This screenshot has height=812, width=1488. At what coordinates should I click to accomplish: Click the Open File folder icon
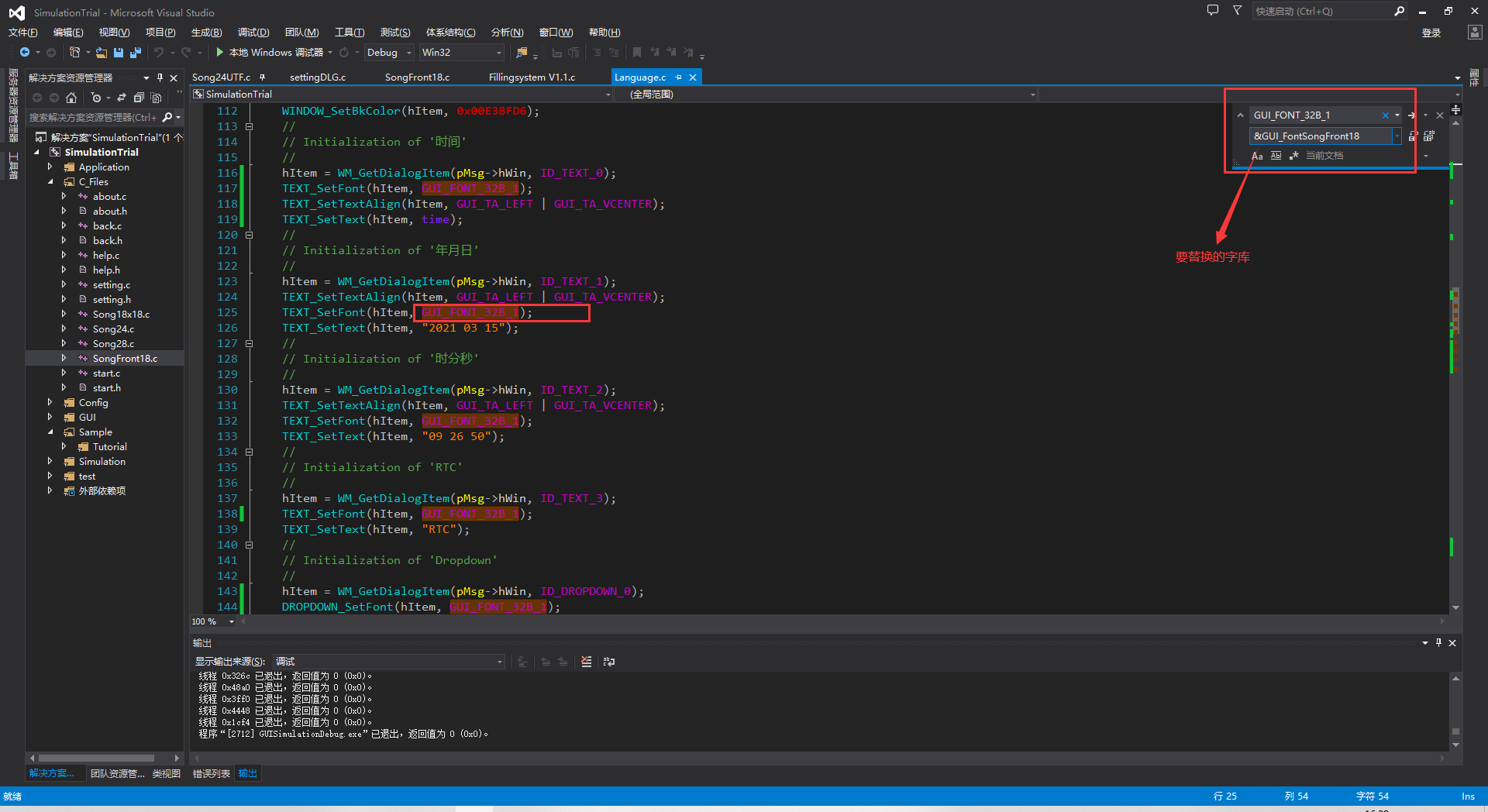point(102,53)
